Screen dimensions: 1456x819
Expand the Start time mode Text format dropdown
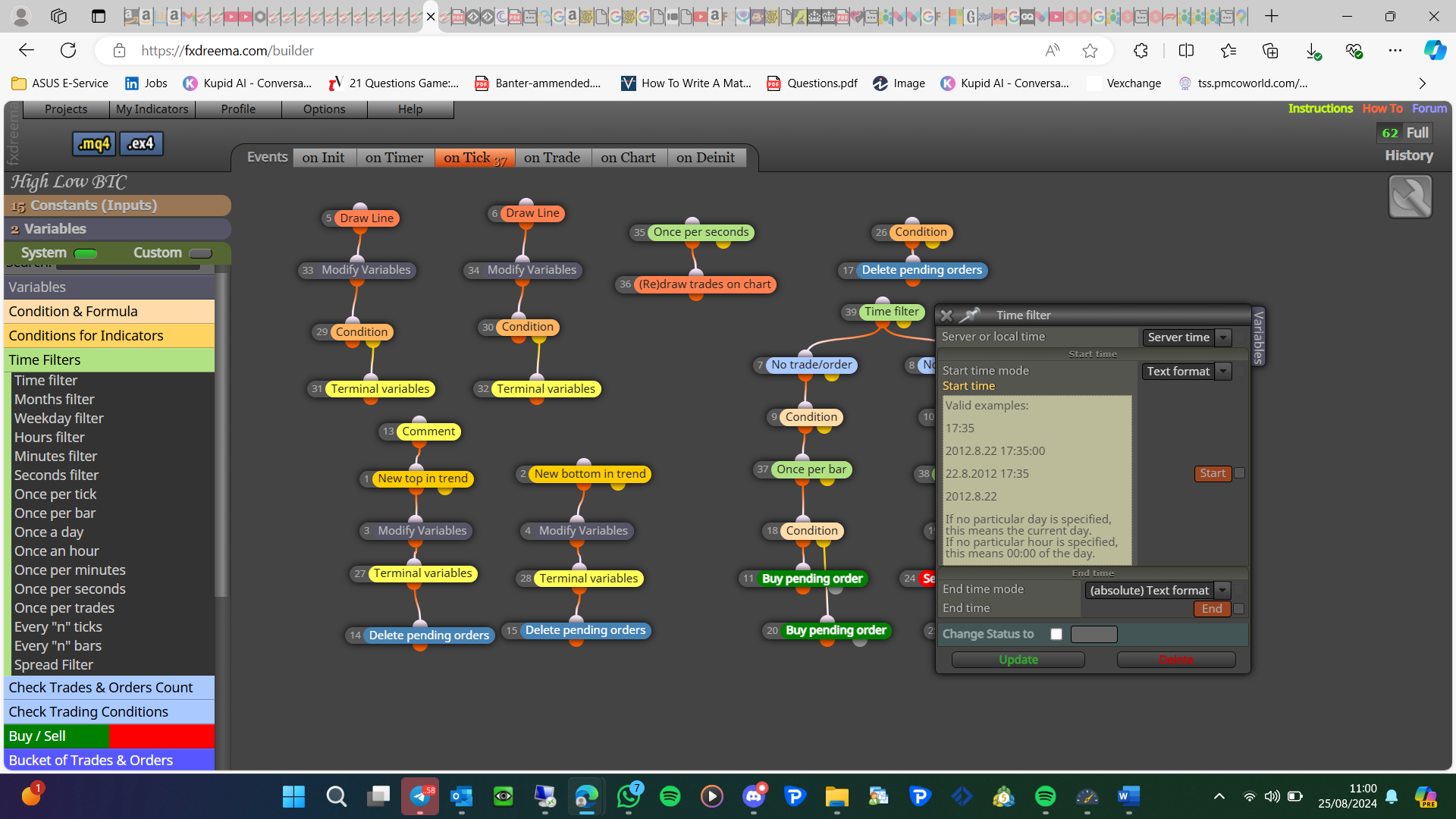[x=1186, y=372]
